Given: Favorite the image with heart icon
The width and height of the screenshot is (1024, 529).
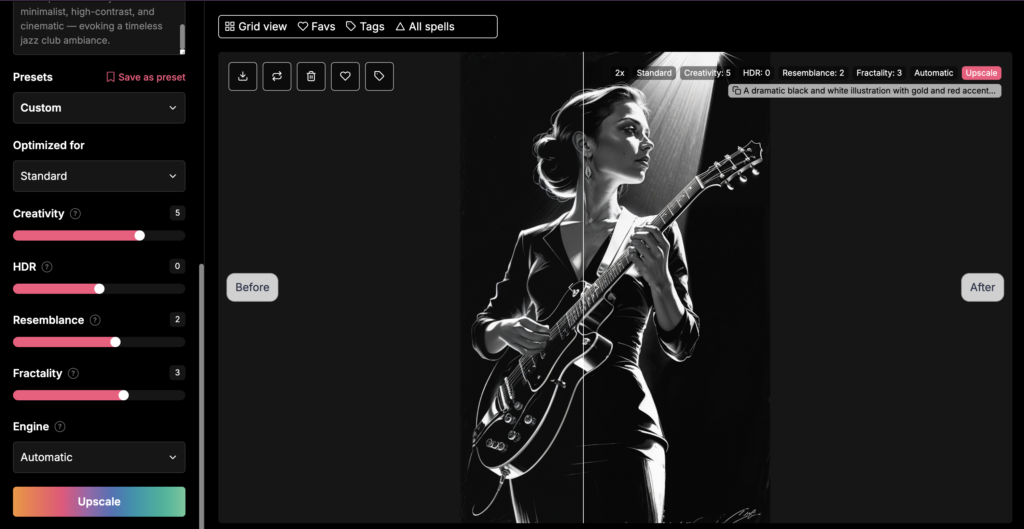Looking at the screenshot, I should tap(345, 76).
